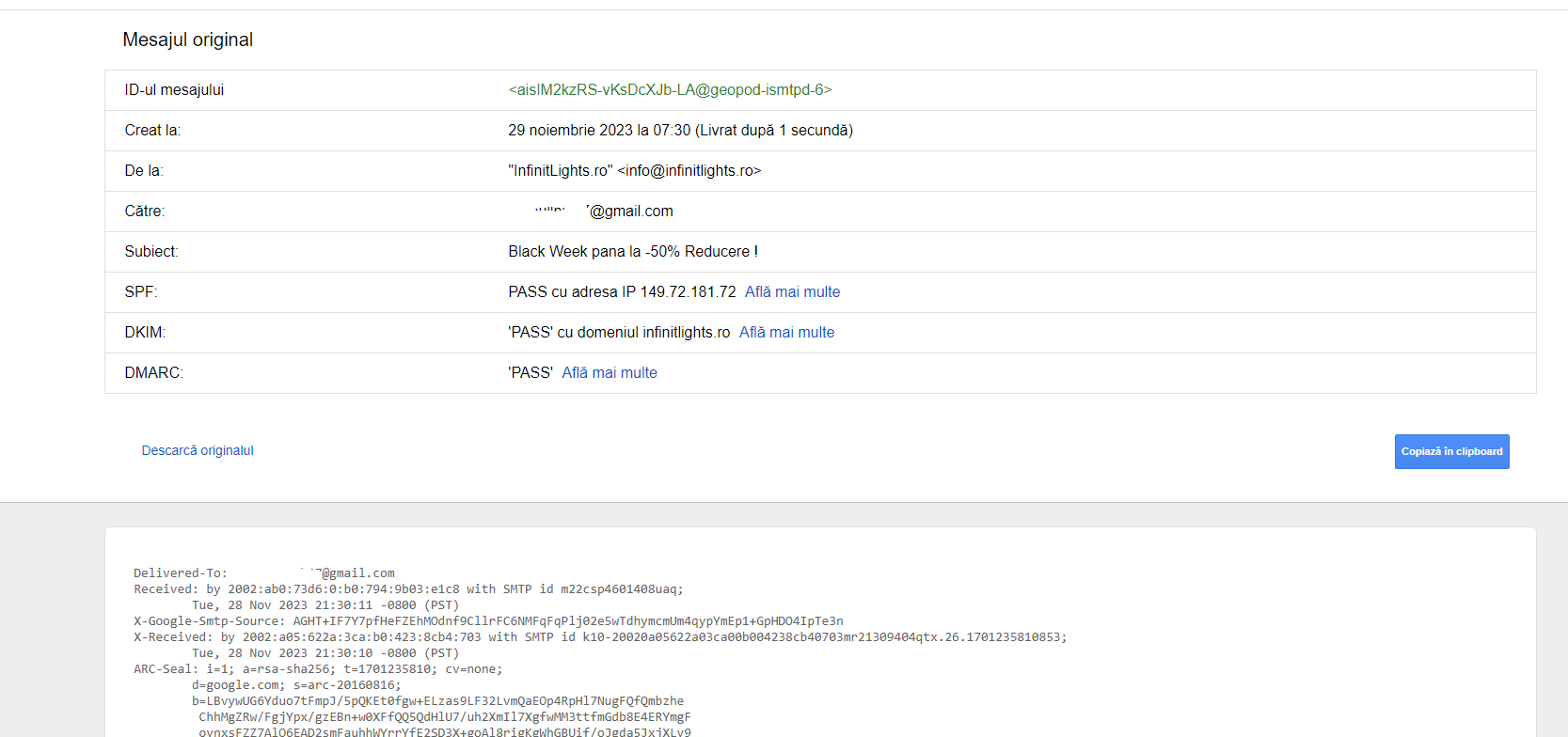Viewport: 1568px width, 737px height.
Task: Open DMARC 'Află mai multe' link
Action: pyautogui.click(x=610, y=373)
